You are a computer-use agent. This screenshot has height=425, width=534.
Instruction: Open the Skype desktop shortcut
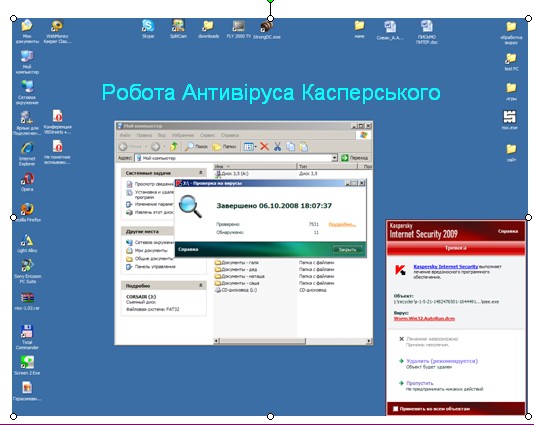[x=148, y=28]
